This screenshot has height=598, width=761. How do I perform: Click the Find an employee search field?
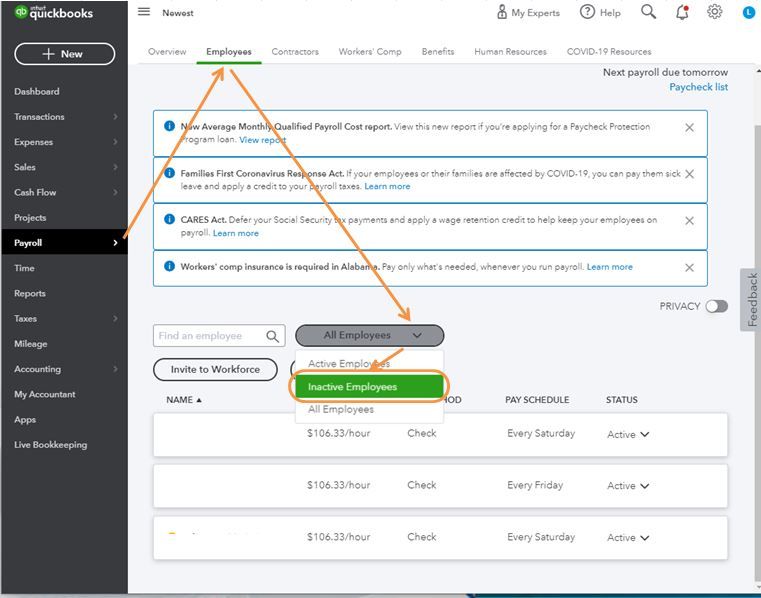[x=219, y=336]
